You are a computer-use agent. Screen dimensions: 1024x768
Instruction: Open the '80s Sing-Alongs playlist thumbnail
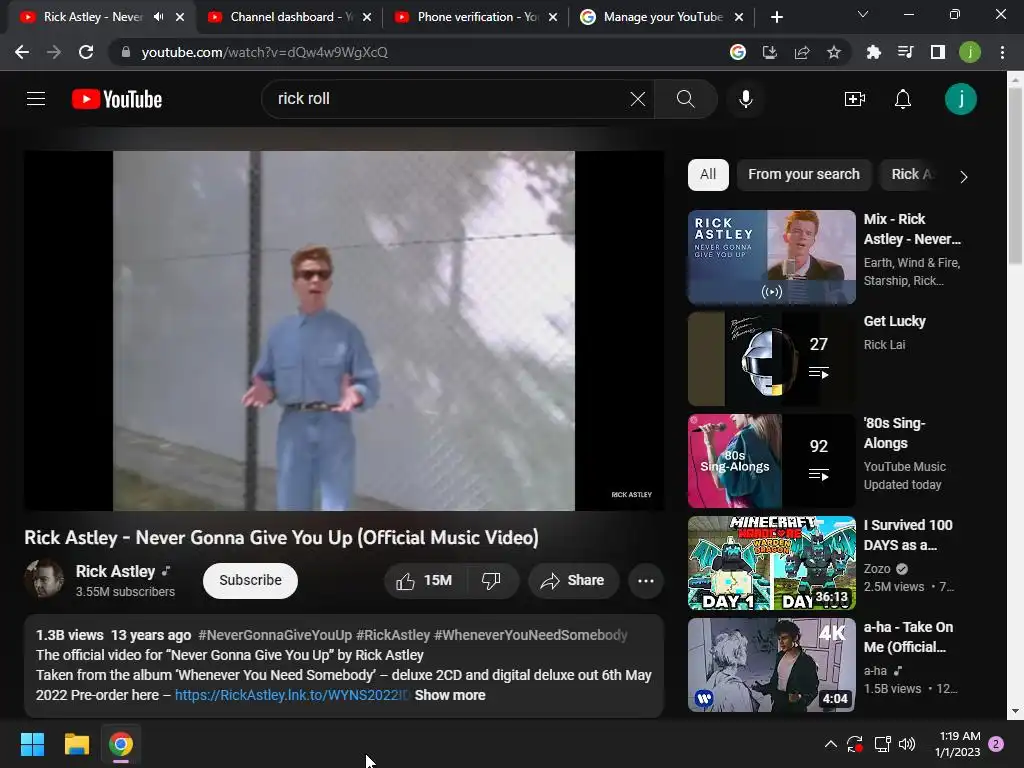[x=771, y=460]
